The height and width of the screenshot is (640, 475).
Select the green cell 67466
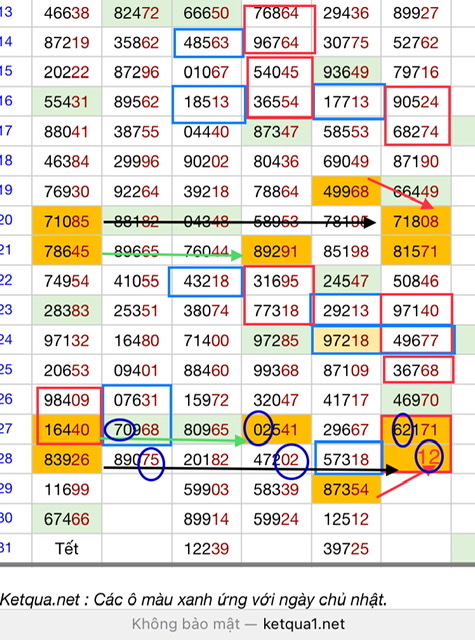click(67, 519)
